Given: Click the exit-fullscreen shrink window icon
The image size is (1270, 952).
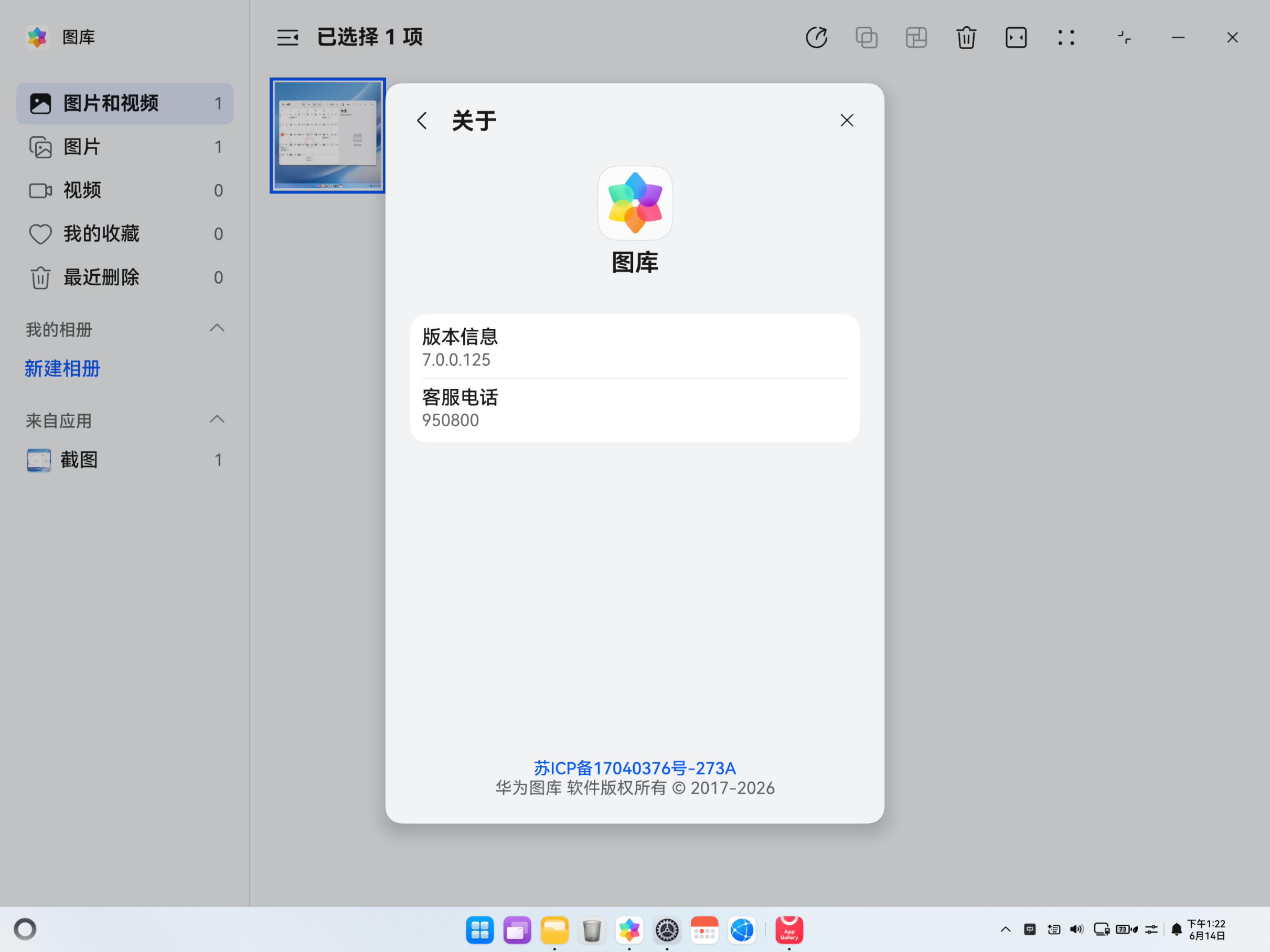Looking at the screenshot, I should point(1124,38).
